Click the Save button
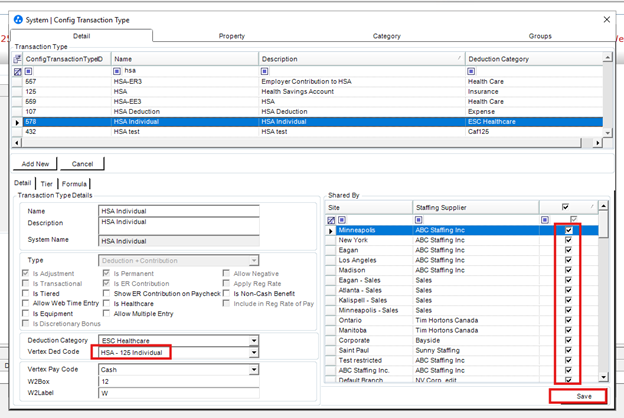The height and width of the screenshot is (418, 624). (x=584, y=396)
